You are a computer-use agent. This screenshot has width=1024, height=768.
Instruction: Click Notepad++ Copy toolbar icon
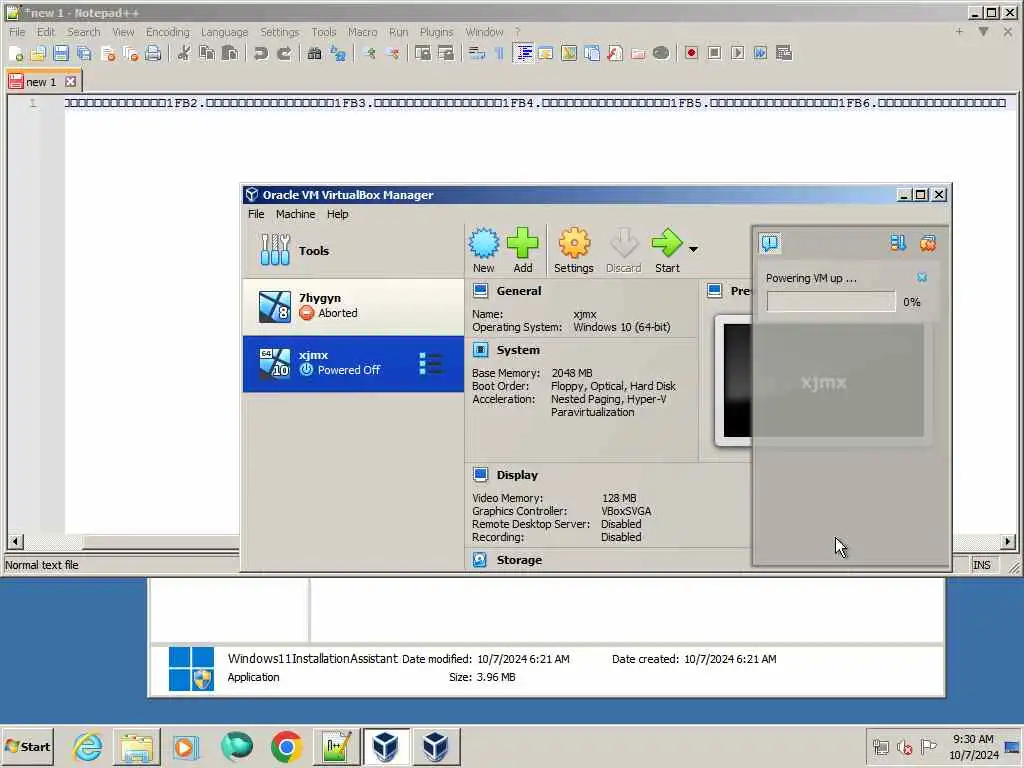[207, 54]
